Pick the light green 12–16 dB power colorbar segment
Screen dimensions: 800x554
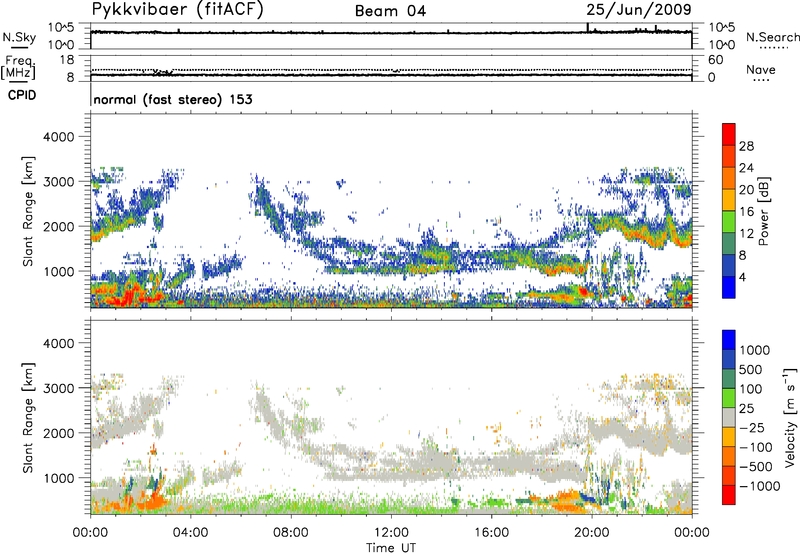[x=729, y=222]
